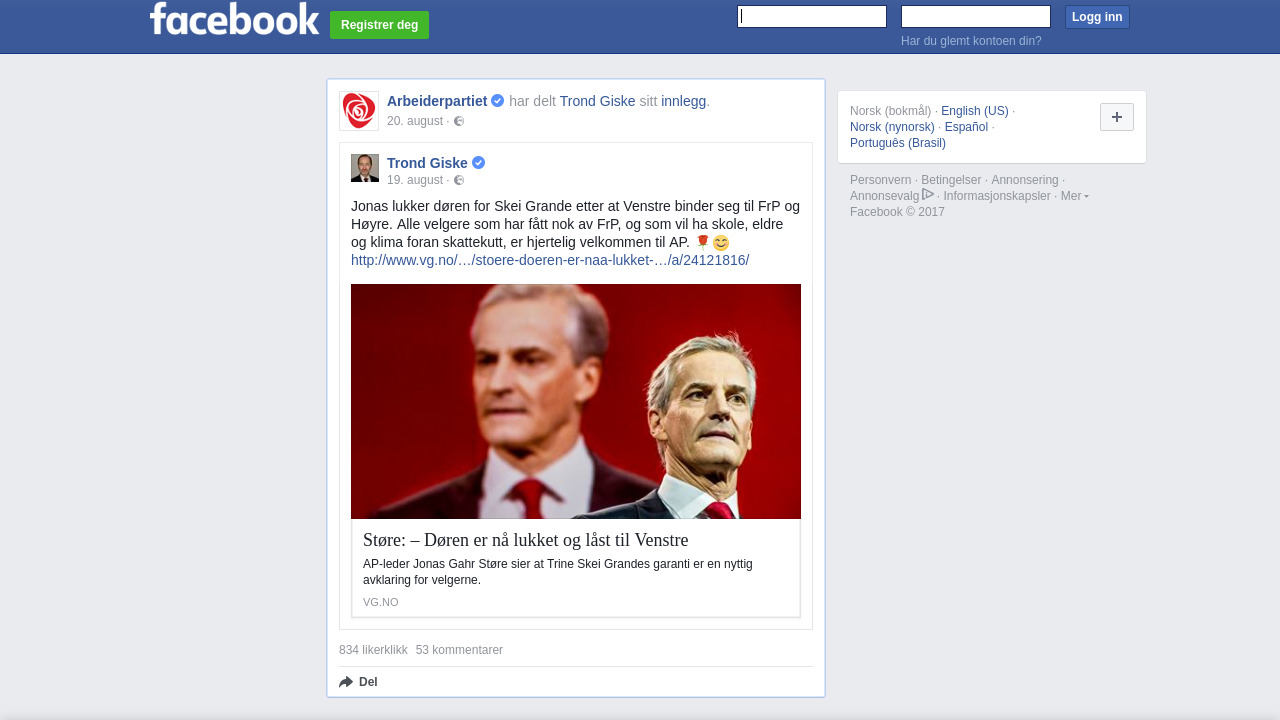
Task: Focus the password login input field
Action: [976, 16]
